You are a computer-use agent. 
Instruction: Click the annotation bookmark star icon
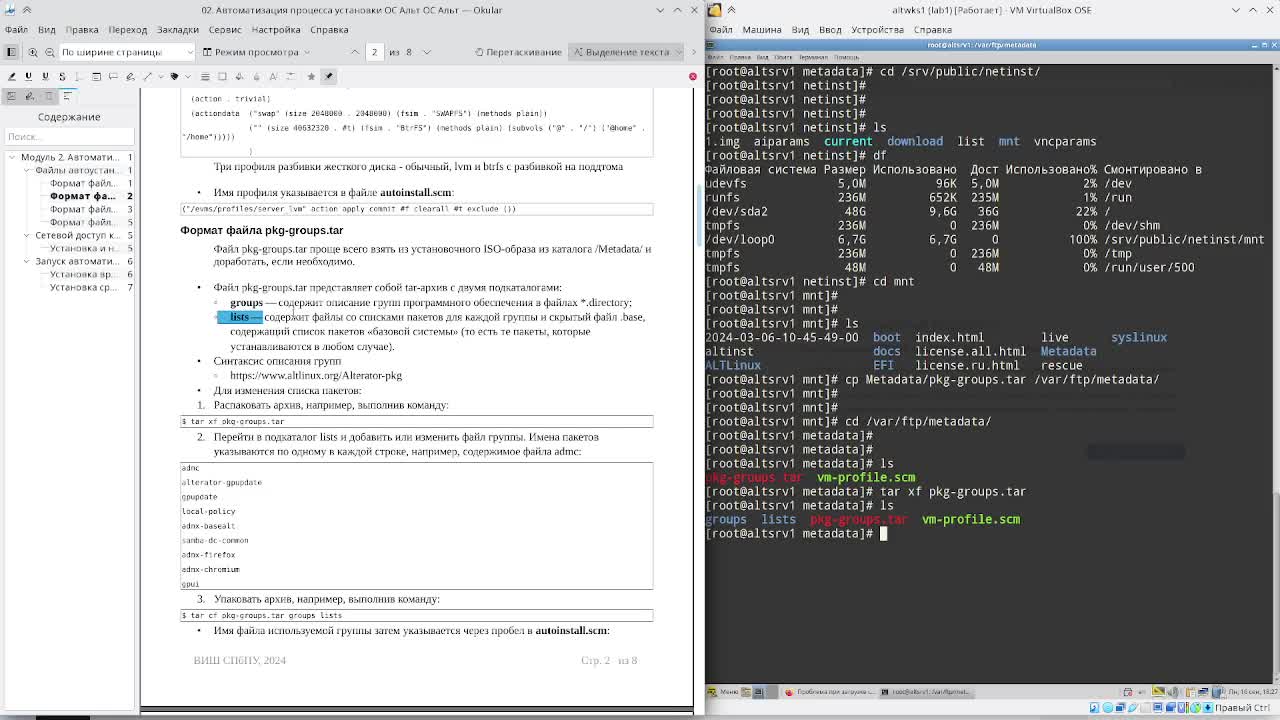311,76
